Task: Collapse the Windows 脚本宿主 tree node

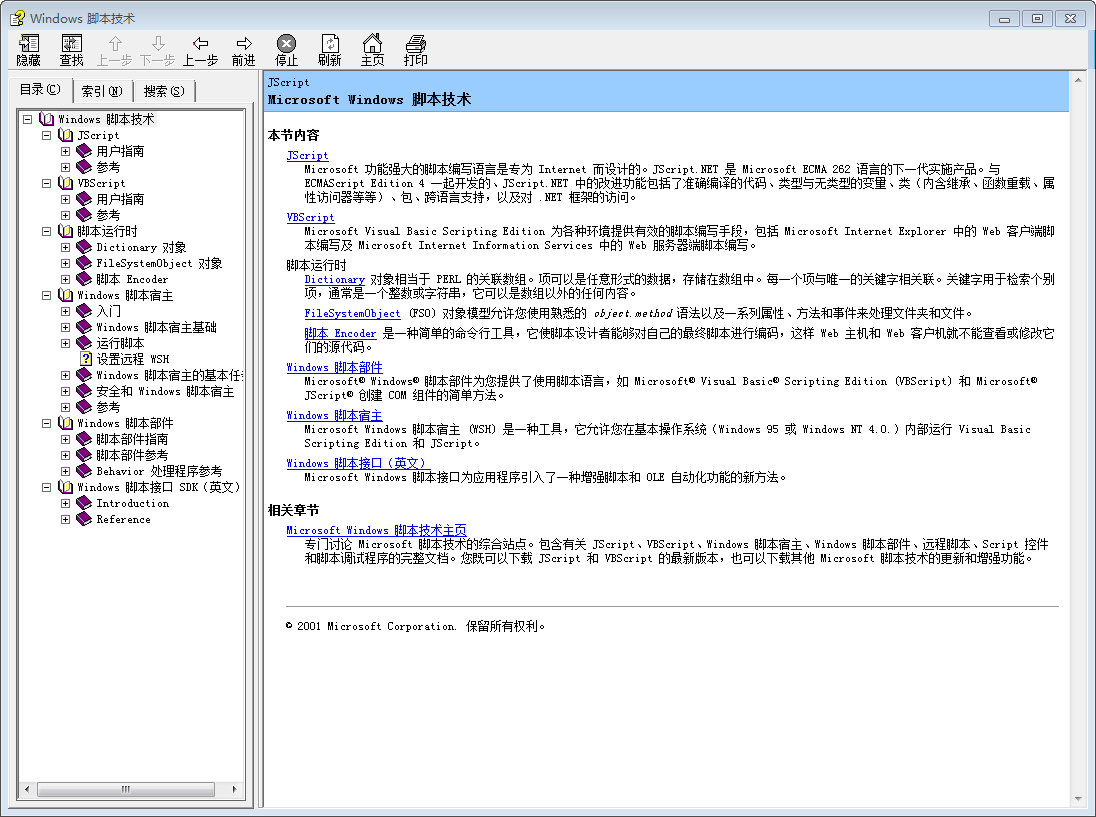Action: point(46,295)
